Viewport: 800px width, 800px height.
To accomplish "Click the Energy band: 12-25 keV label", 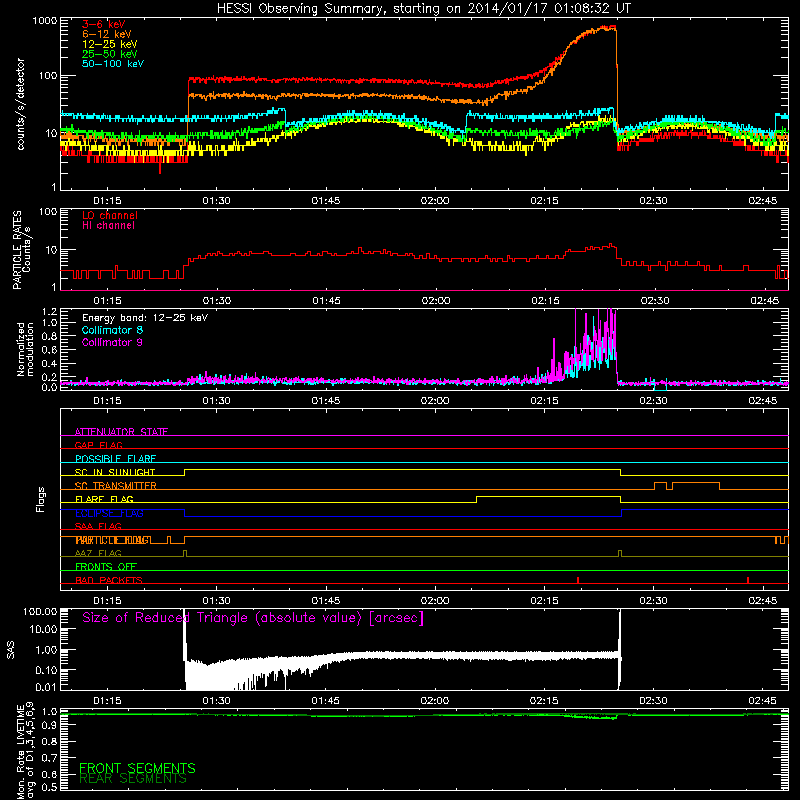I will (x=145, y=318).
